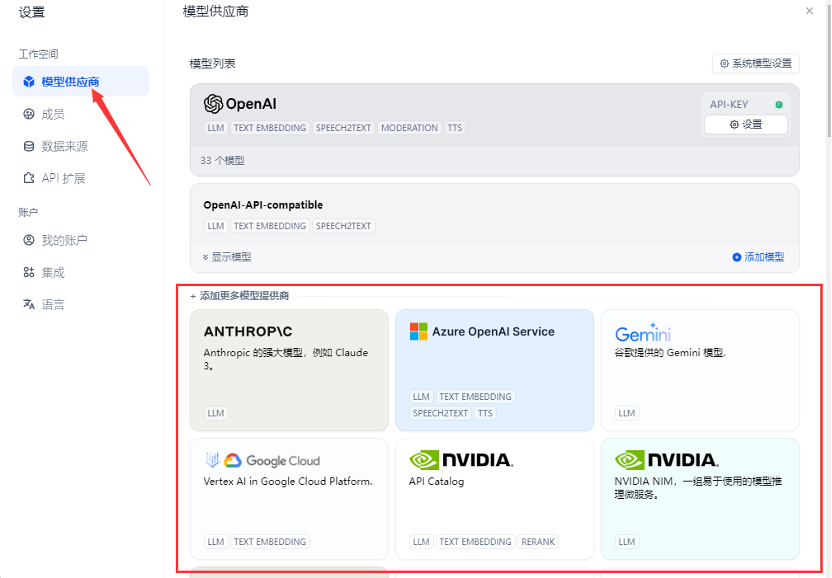This screenshot has width=832, height=578.
Task: Click the LLM tag on OpenAI card
Action: click(x=215, y=128)
